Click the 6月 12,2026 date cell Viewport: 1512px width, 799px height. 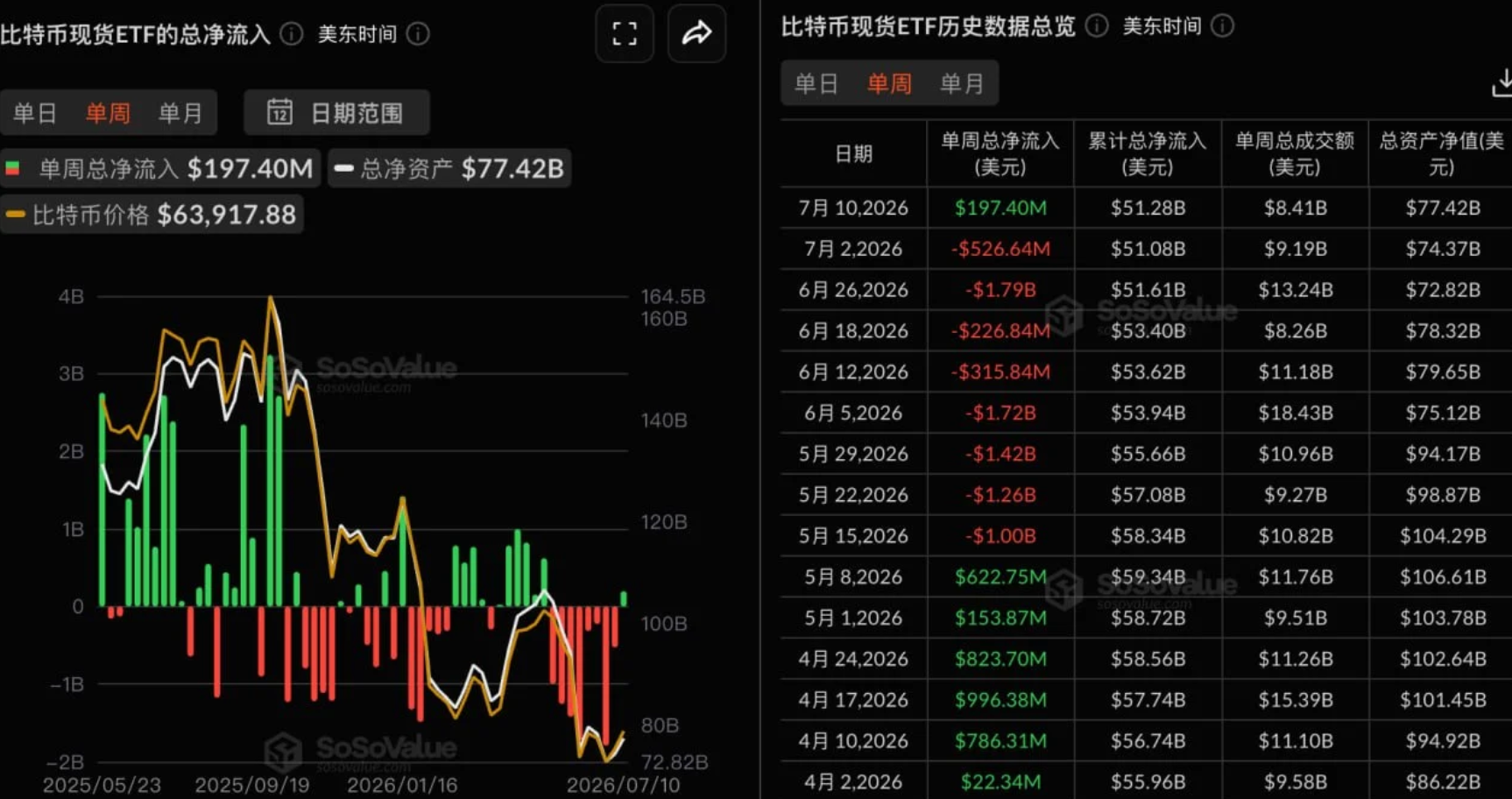(853, 371)
